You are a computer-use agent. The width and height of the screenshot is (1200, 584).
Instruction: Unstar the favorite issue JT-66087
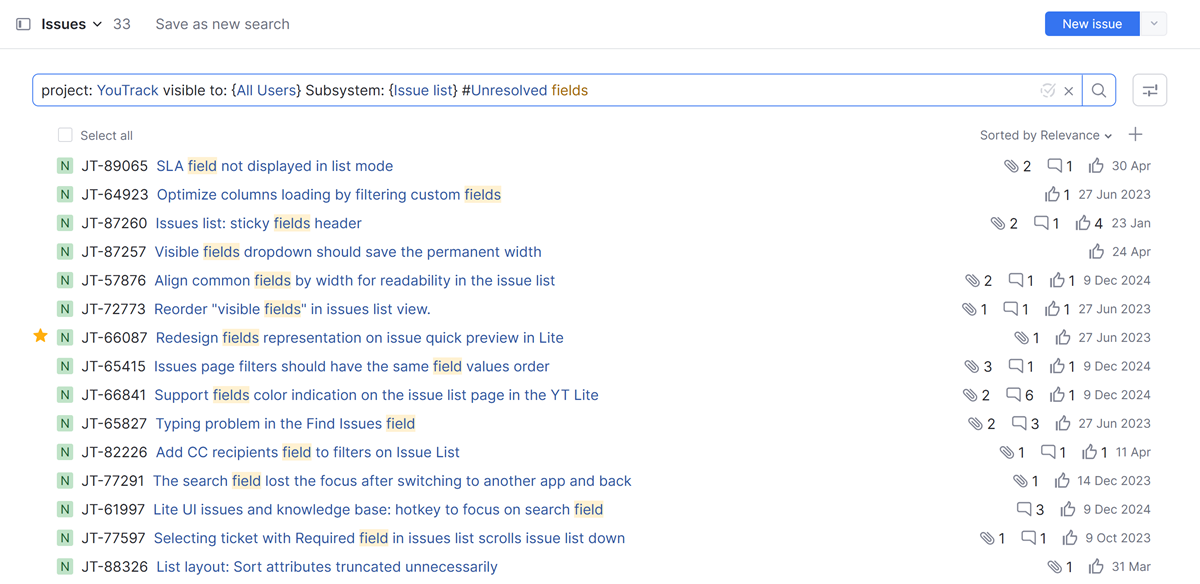(40, 337)
